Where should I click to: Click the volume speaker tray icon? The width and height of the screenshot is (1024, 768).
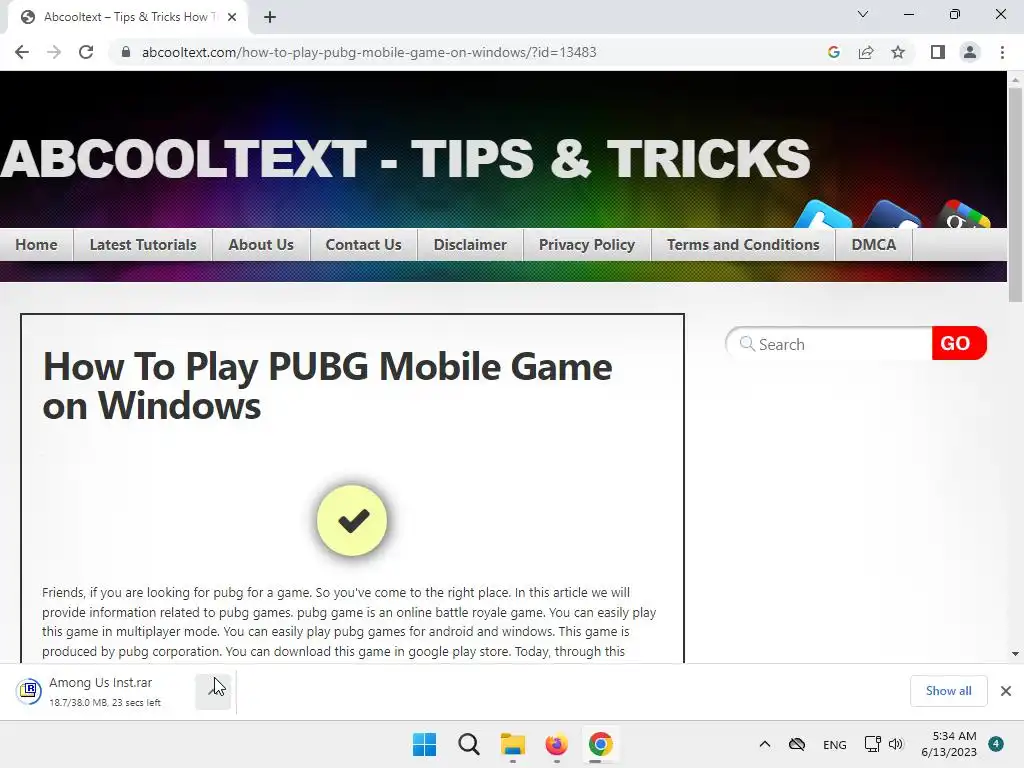(896, 744)
